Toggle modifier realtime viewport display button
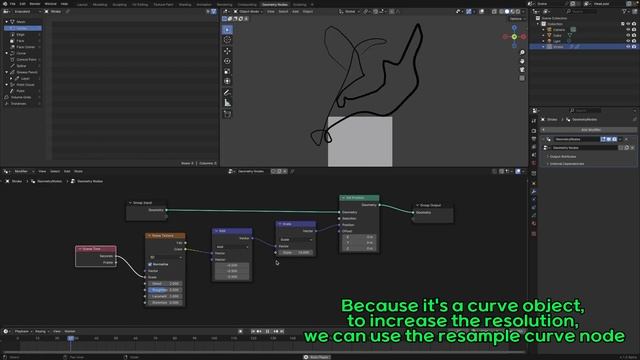640x360 pixels. [x=609, y=139]
